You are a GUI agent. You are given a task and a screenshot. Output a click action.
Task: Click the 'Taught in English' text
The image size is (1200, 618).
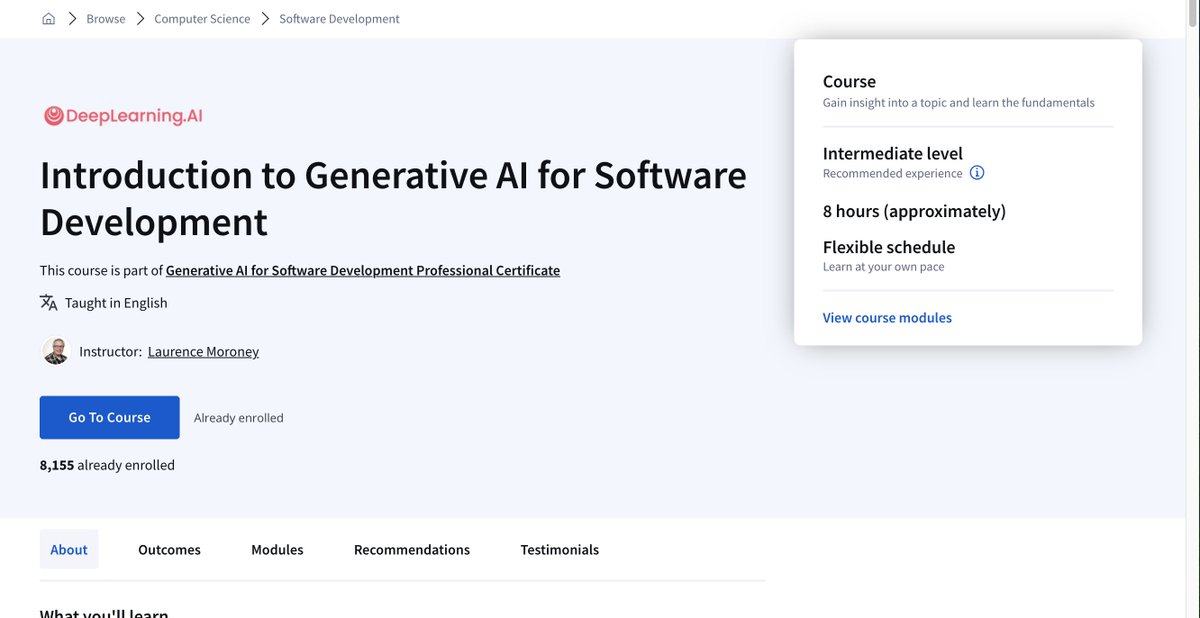coord(116,303)
